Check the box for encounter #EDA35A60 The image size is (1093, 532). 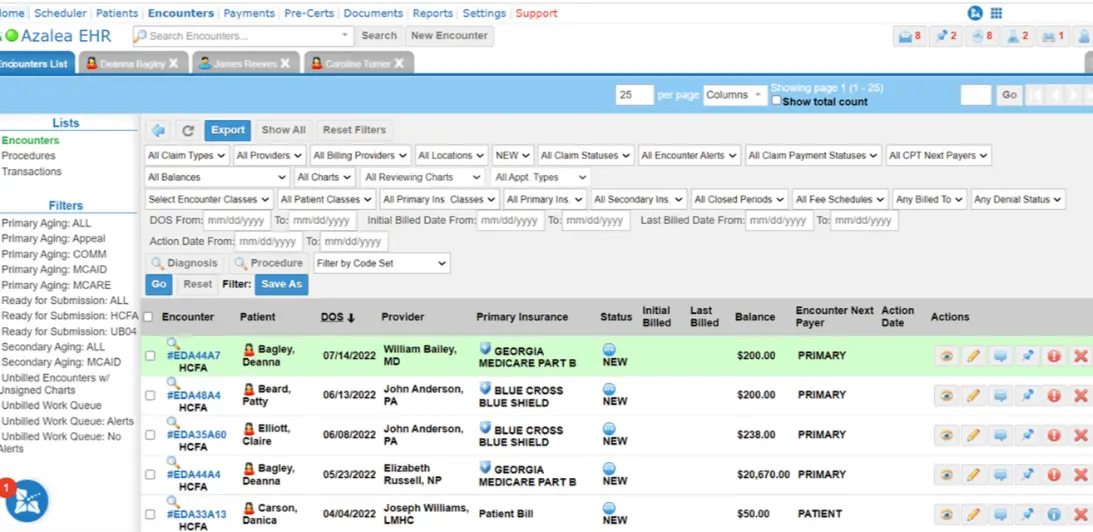click(150, 435)
